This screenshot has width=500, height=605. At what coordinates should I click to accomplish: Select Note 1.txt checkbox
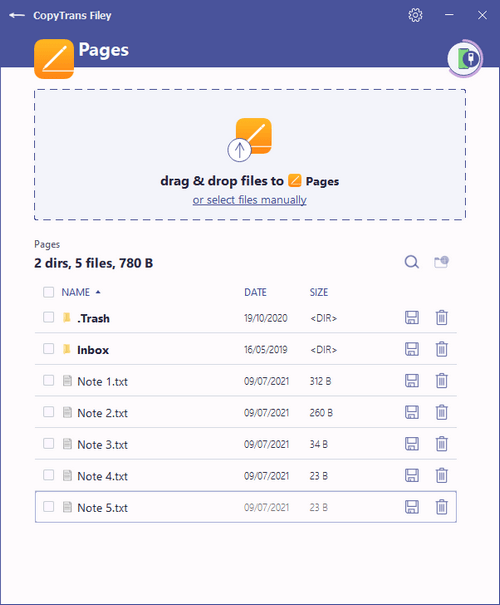pos(49,380)
